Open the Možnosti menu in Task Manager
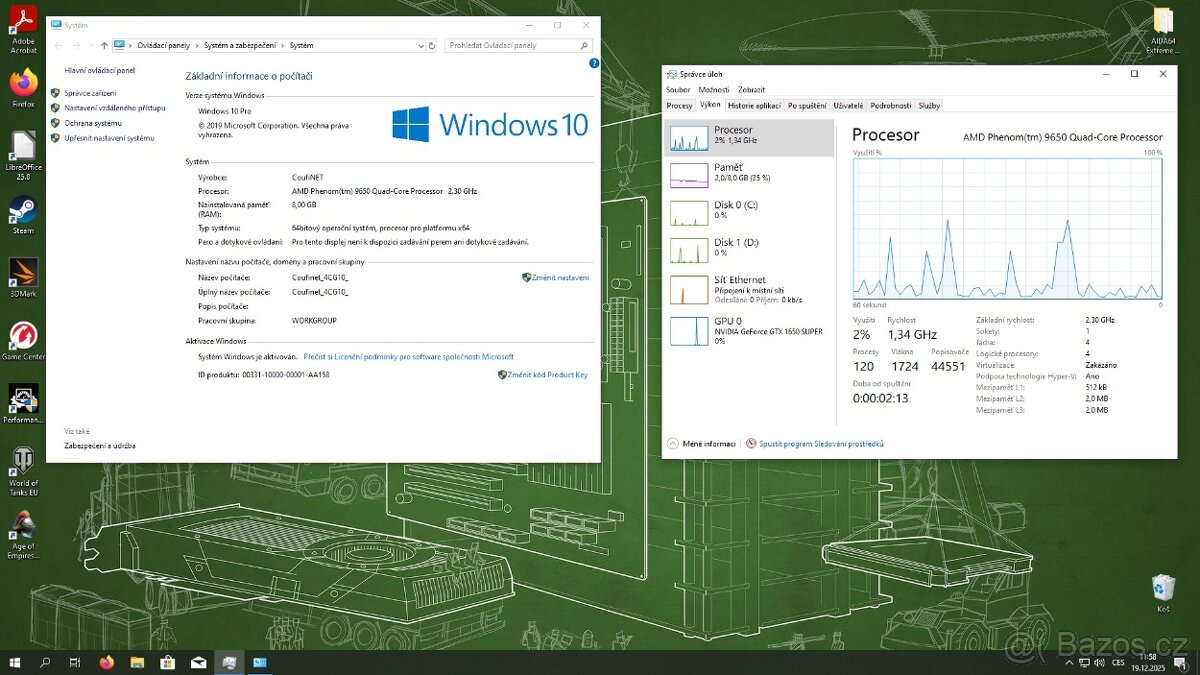 click(713, 89)
